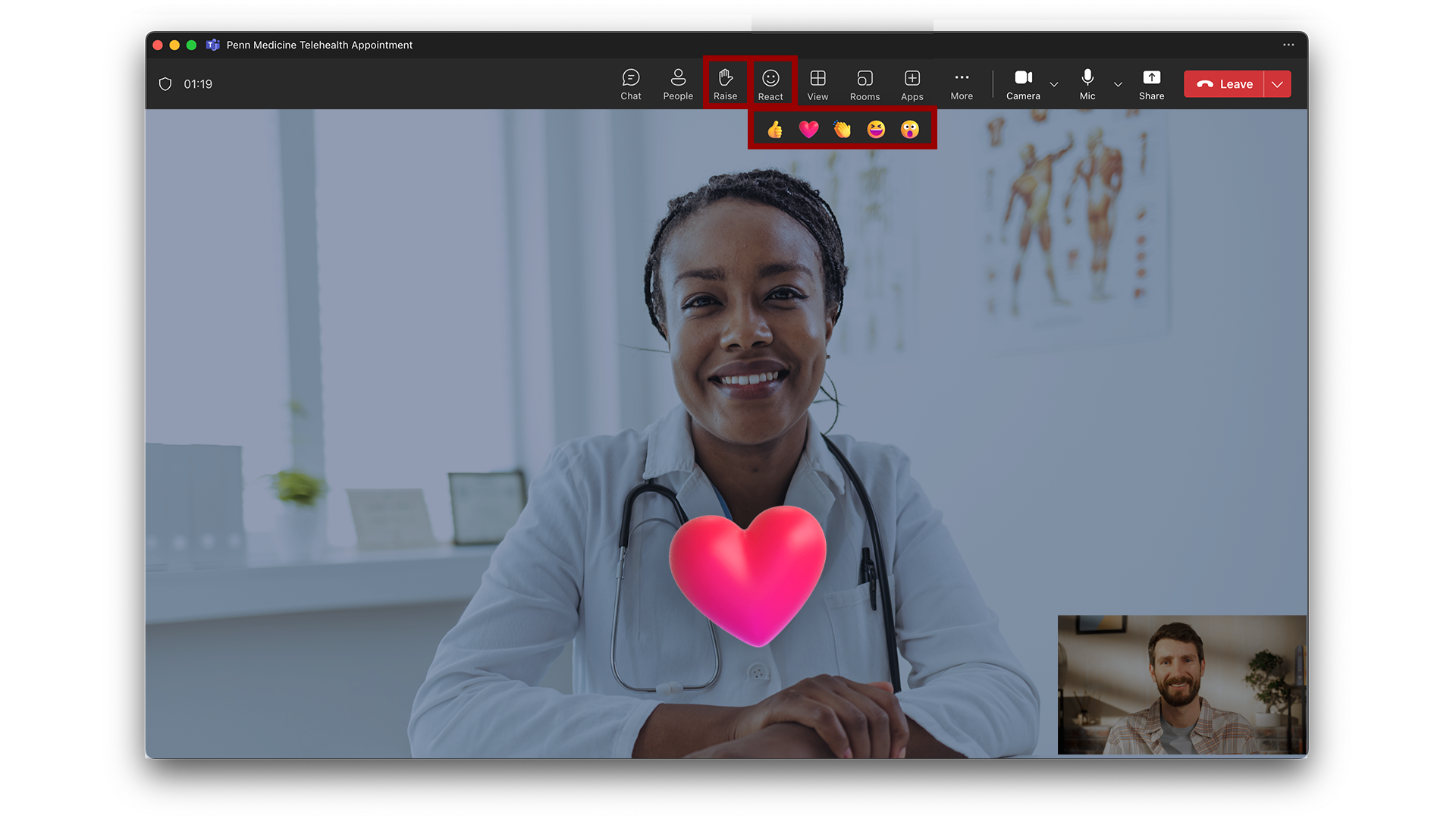Expand camera options with its chevron
Screen dimensions: 1456x819
(1054, 84)
